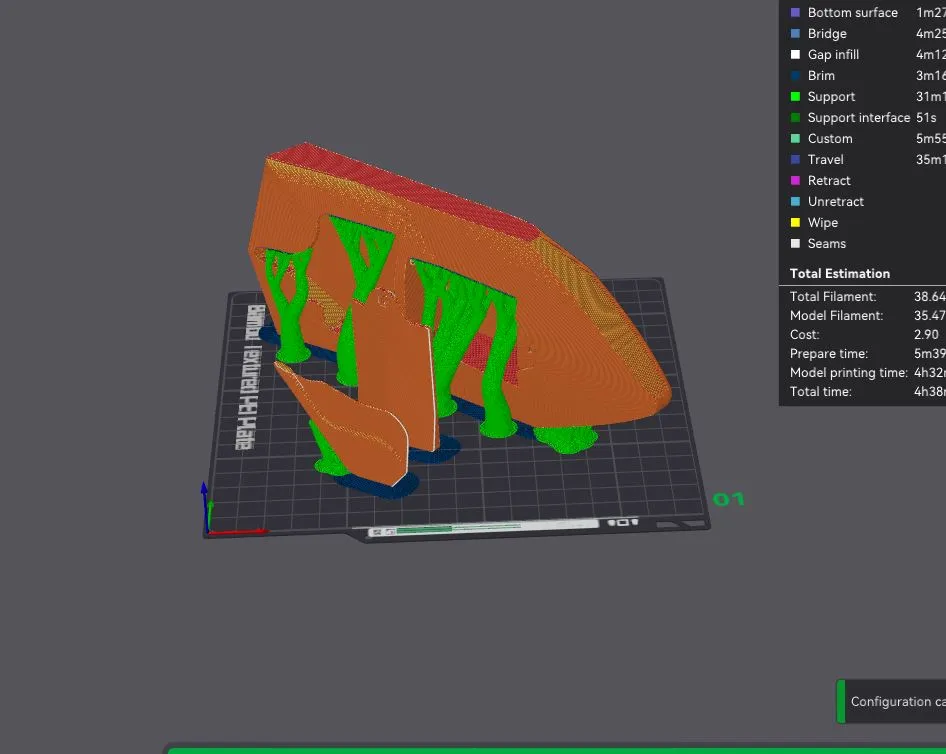
Task: Click the Support legend icon
Action: (x=795, y=96)
